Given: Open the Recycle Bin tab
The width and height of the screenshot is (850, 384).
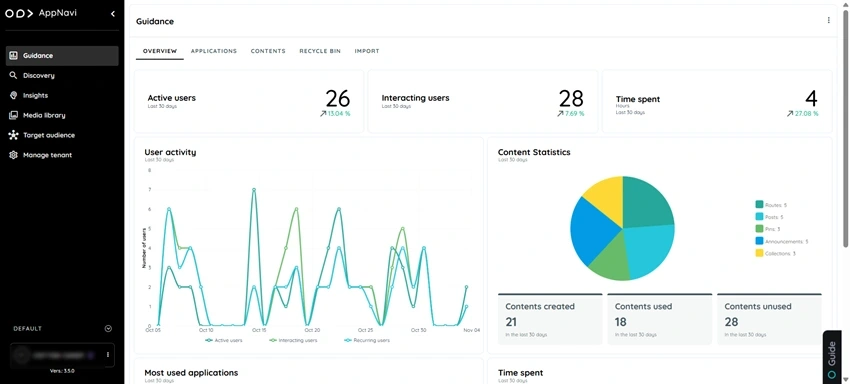Looking at the screenshot, I should click(x=320, y=51).
